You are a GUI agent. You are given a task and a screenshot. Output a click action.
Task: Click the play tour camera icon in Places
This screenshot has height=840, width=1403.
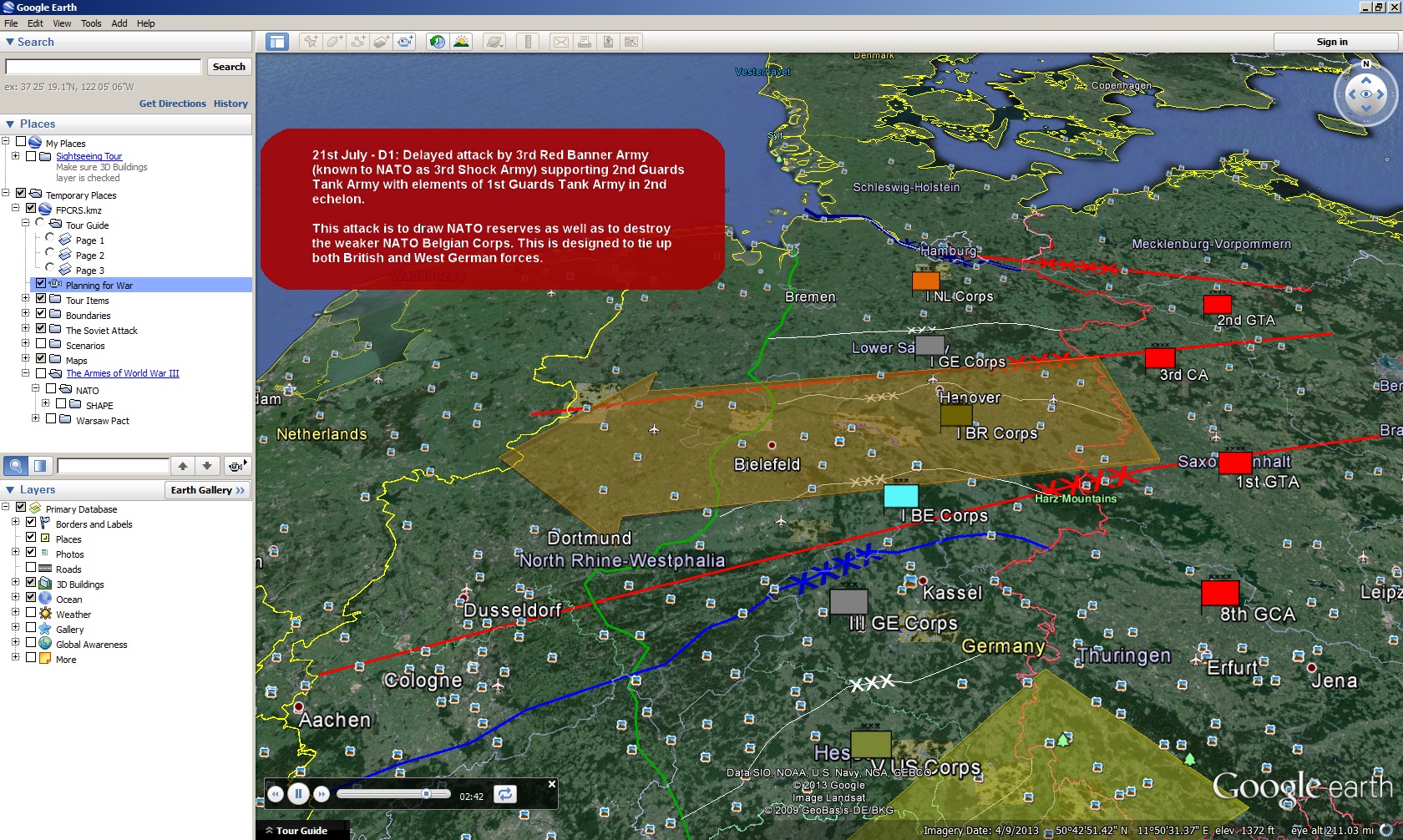[237, 466]
